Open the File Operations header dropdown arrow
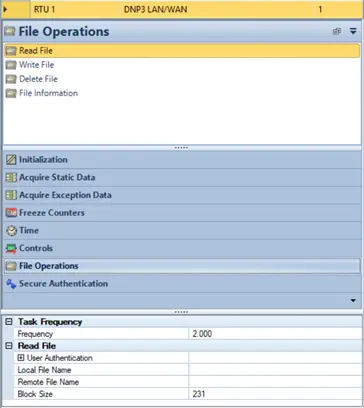 pyautogui.click(x=353, y=32)
